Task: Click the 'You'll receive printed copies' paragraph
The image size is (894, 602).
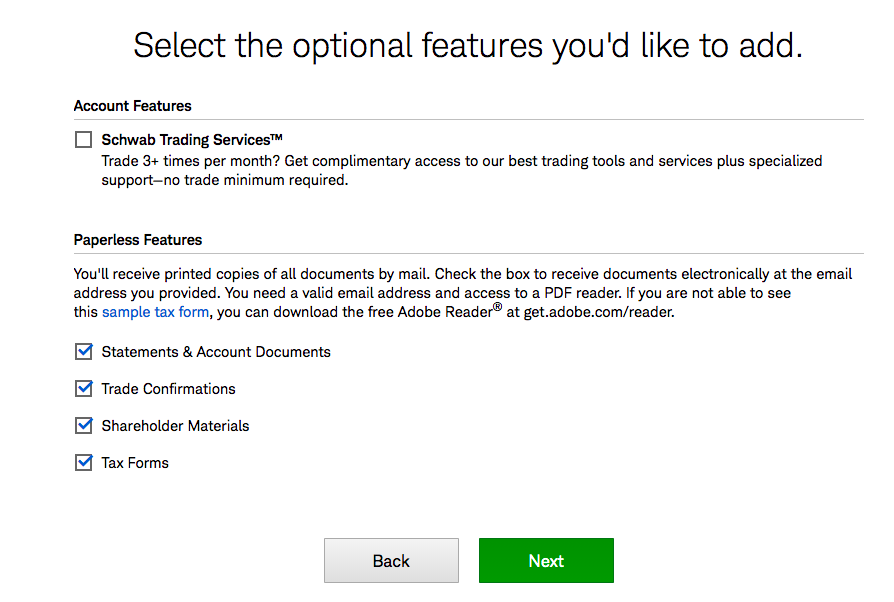Action: [463, 293]
